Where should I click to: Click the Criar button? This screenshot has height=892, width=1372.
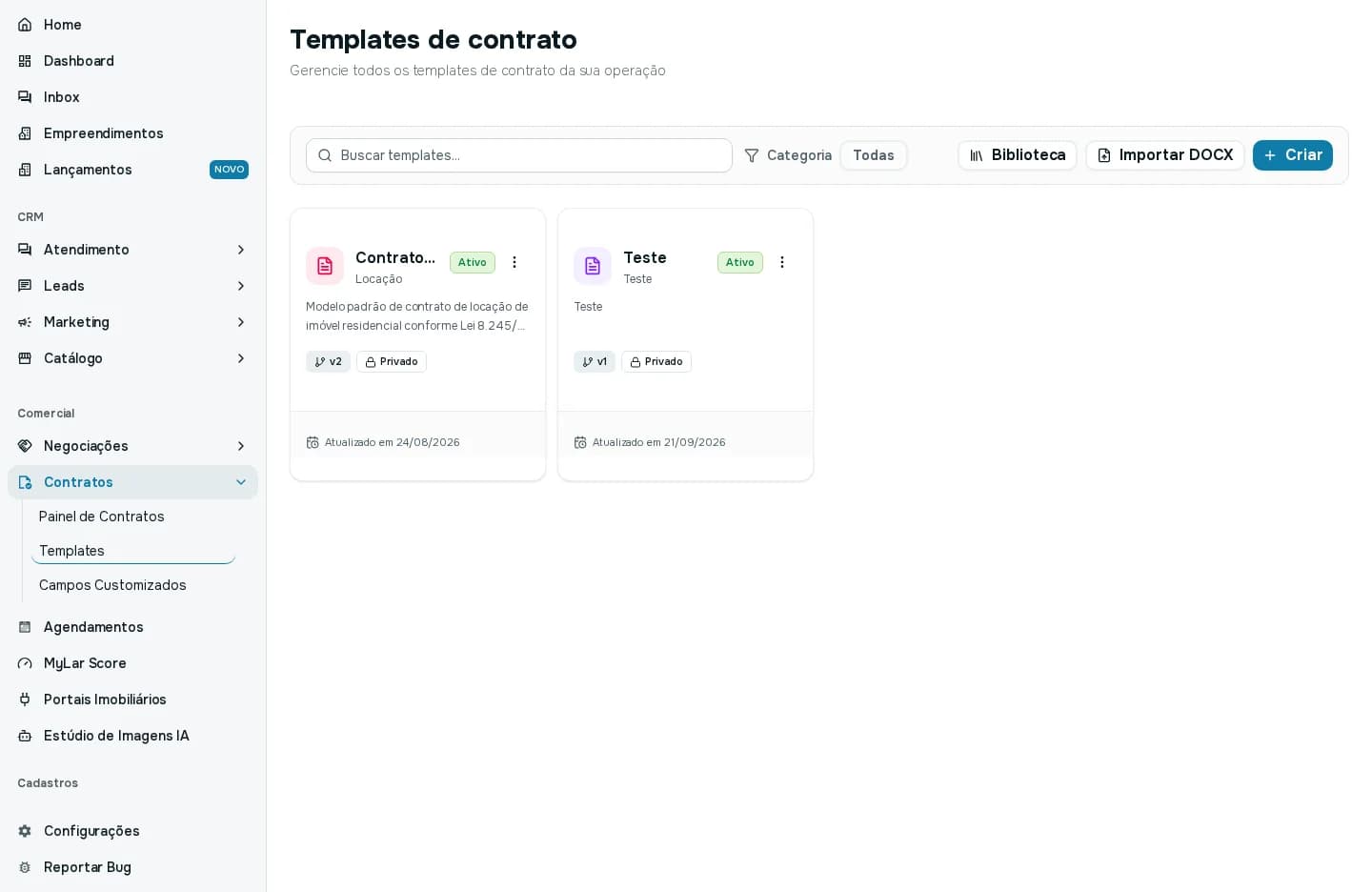pyautogui.click(x=1293, y=155)
